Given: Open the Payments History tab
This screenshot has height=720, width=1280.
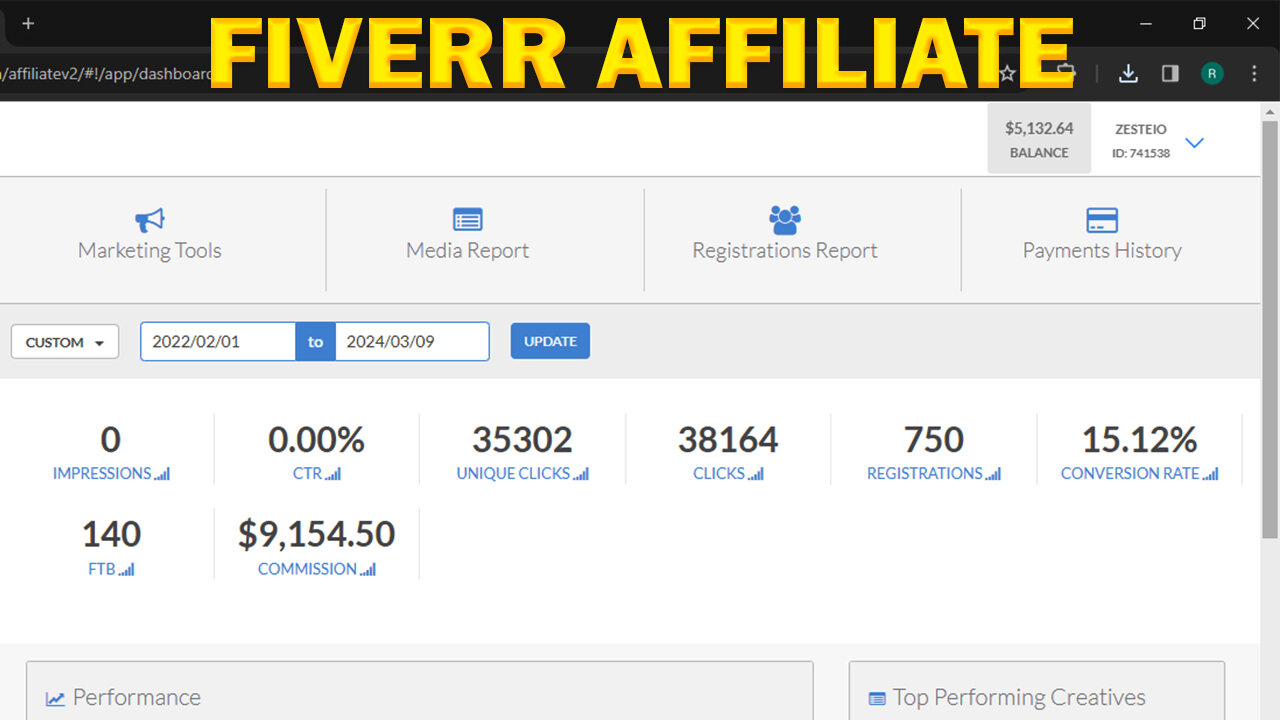Looking at the screenshot, I should pos(1102,238).
